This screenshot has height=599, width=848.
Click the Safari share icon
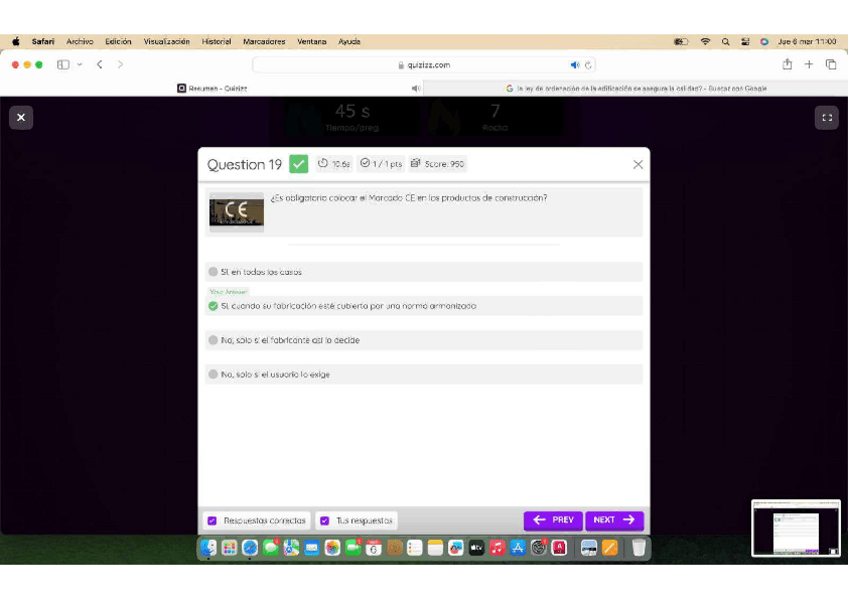(787, 65)
